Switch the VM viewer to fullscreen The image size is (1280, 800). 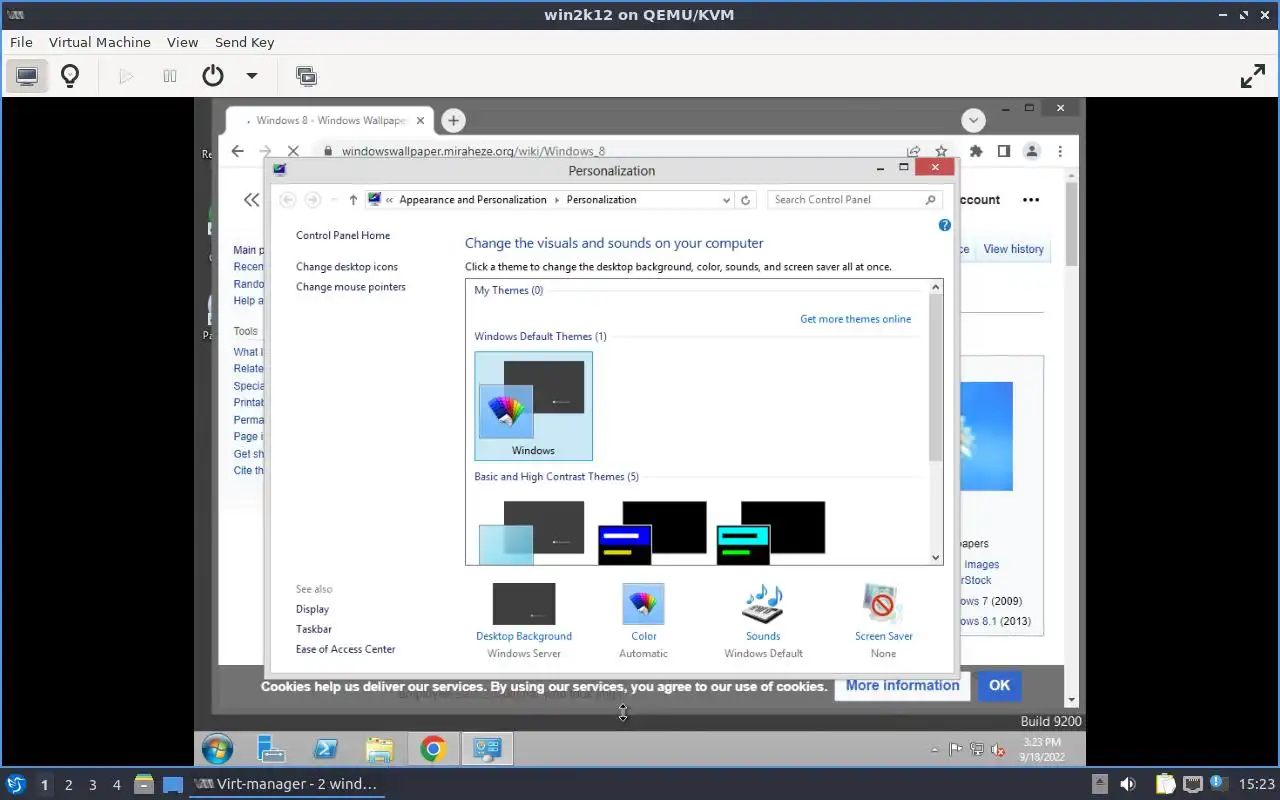[x=1253, y=76]
